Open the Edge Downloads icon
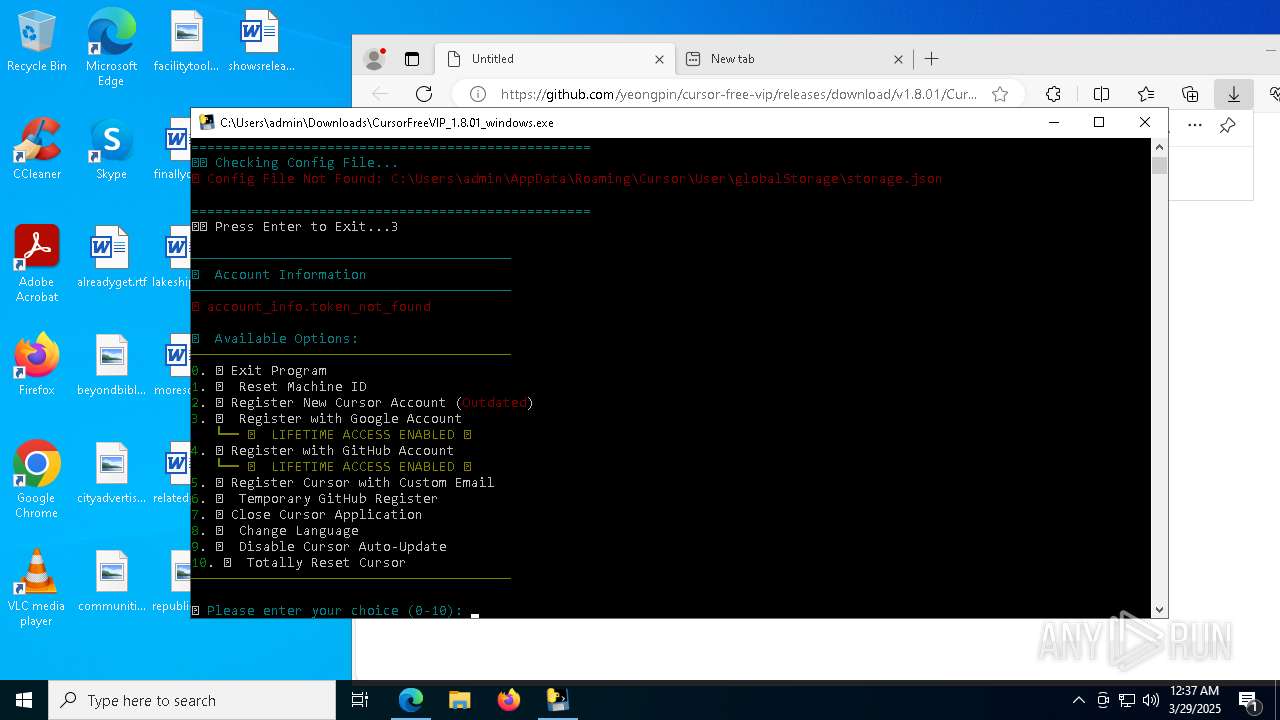1280x720 pixels. pos(1234,94)
